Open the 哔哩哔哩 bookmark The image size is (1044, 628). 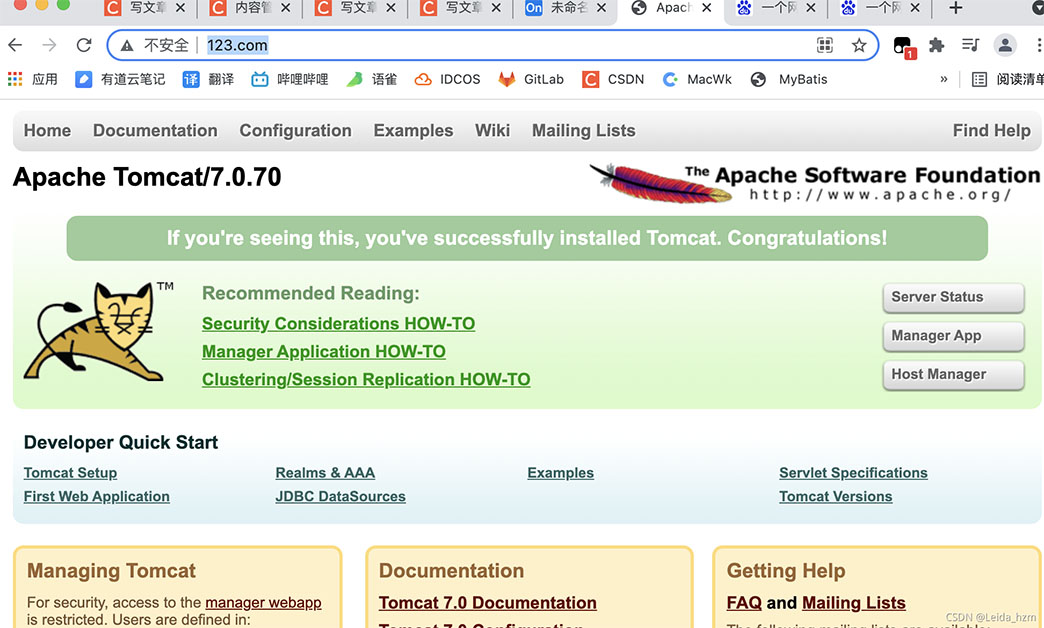click(290, 79)
